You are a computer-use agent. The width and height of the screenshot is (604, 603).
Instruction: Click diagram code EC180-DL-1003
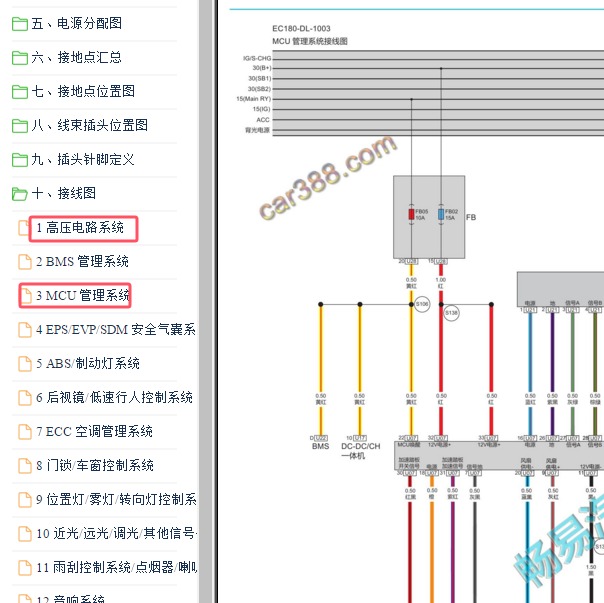tap(301, 29)
